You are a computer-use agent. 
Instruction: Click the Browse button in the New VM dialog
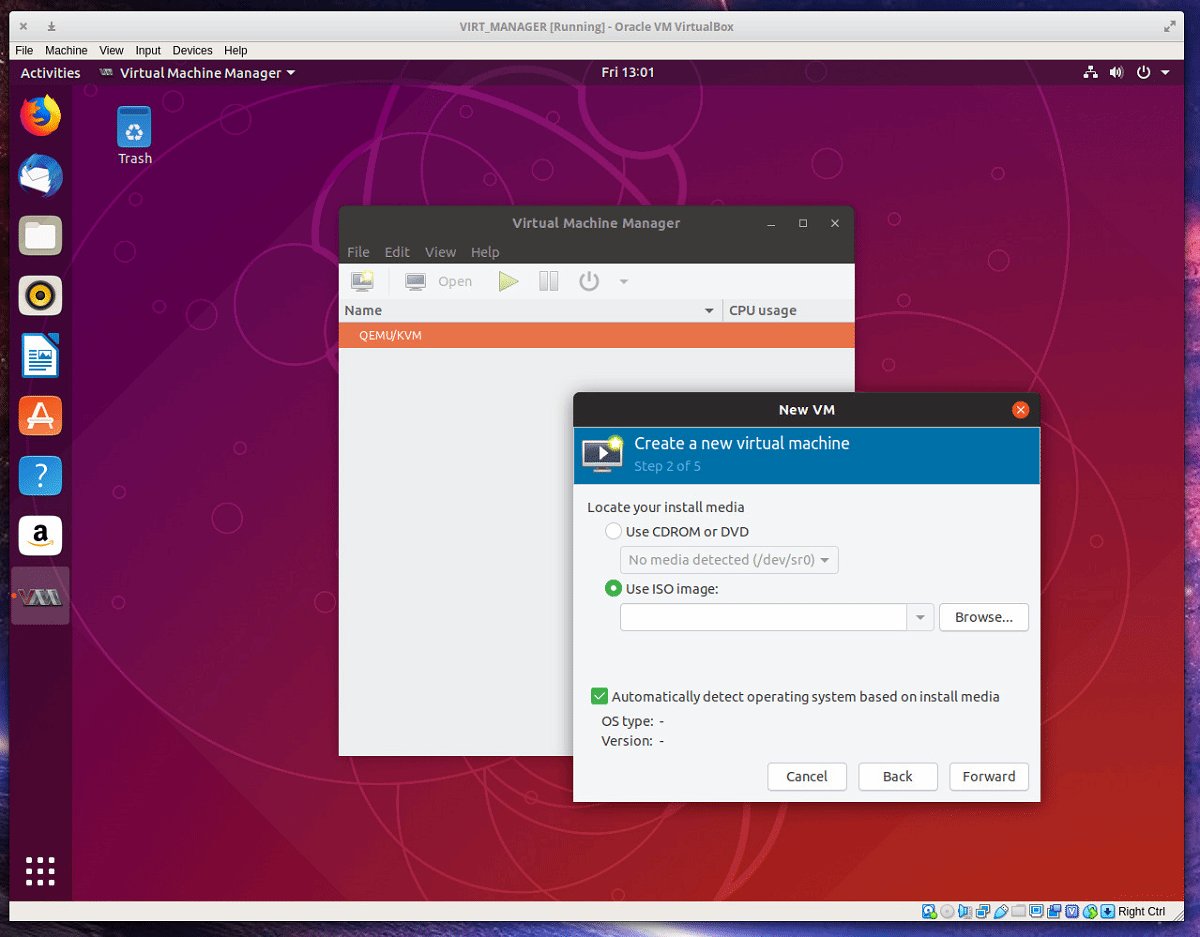(983, 617)
